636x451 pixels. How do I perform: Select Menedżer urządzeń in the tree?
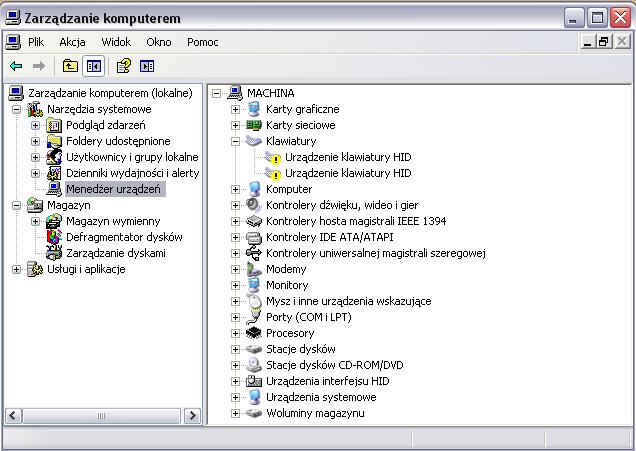click(113, 189)
